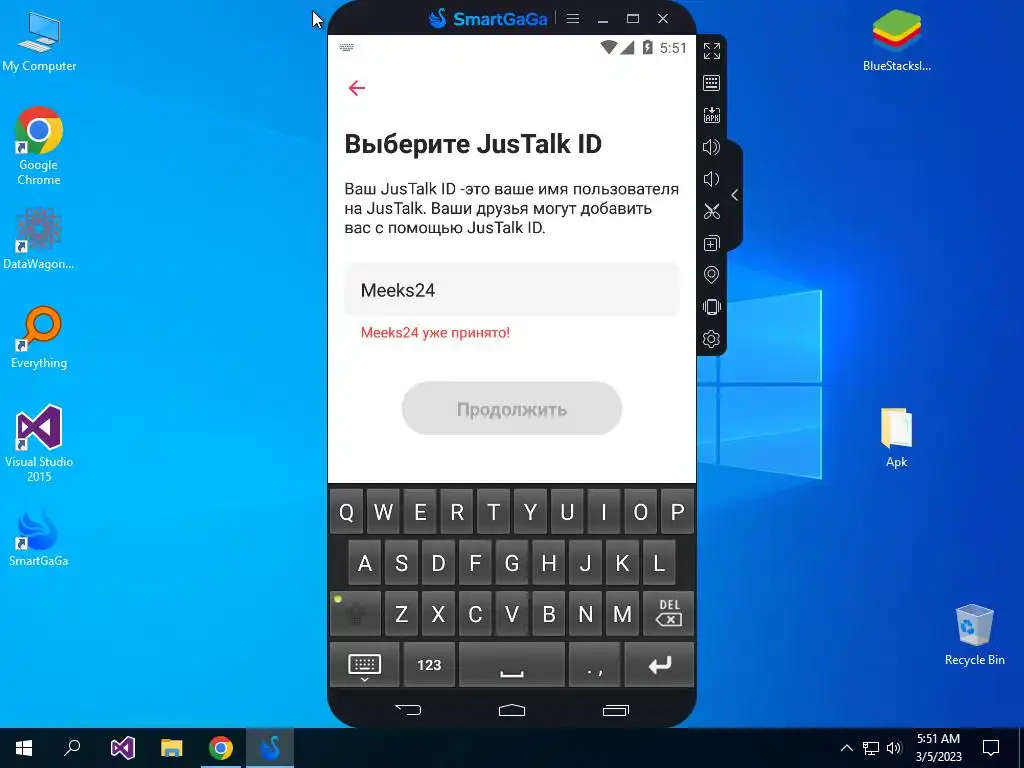Tap the L key on keyboard
The height and width of the screenshot is (768, 1024).
tap(659, 563)
